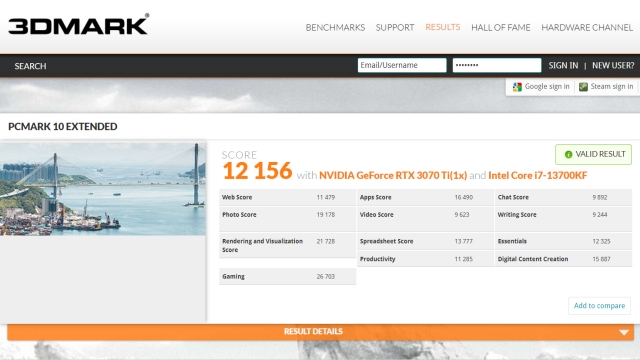Click the Google sign in icon
Image resolution: width=640 pixels, height=360 pixels.
(x=517, y=87)
